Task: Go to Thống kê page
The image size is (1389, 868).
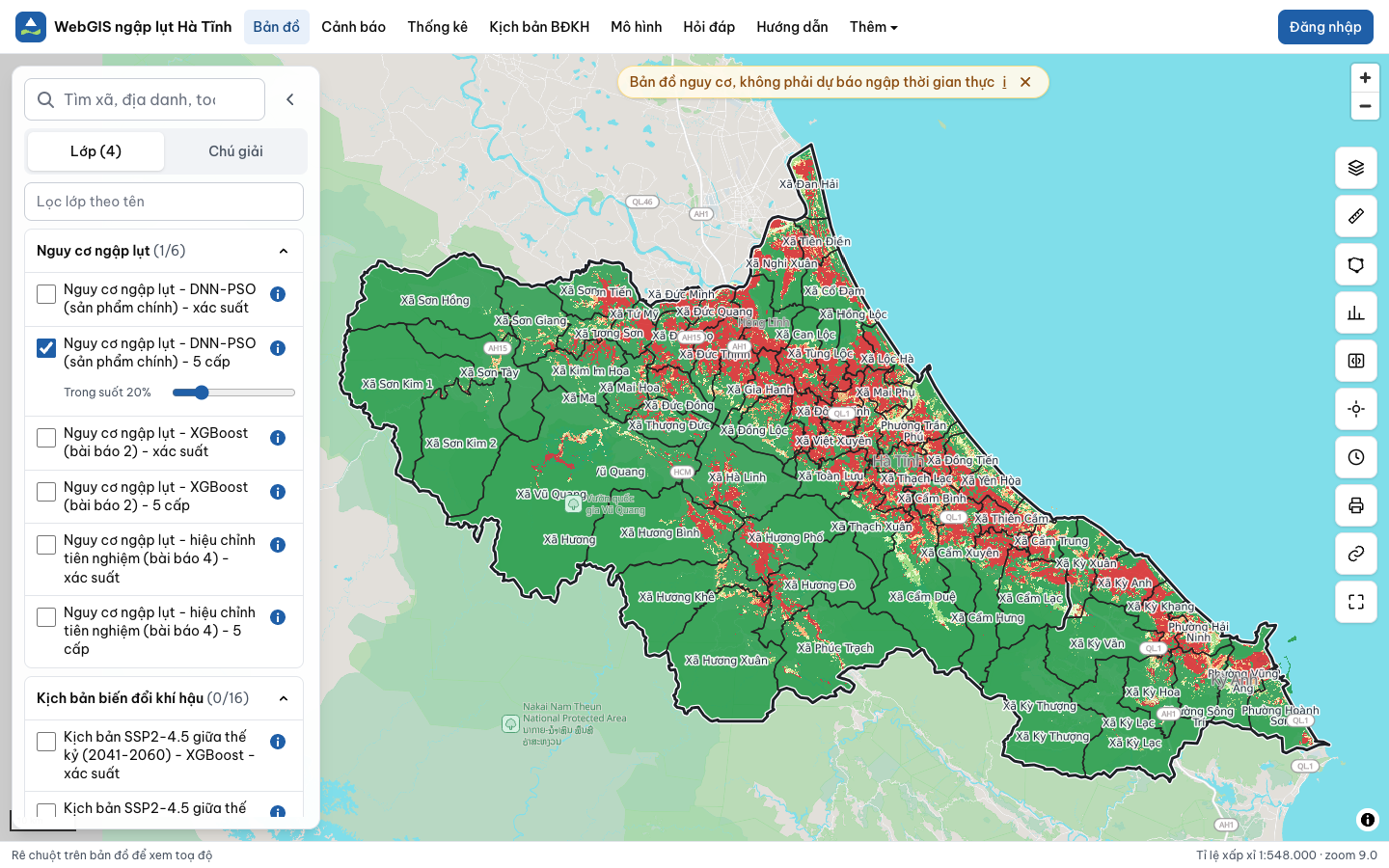Action: [437, 27]
